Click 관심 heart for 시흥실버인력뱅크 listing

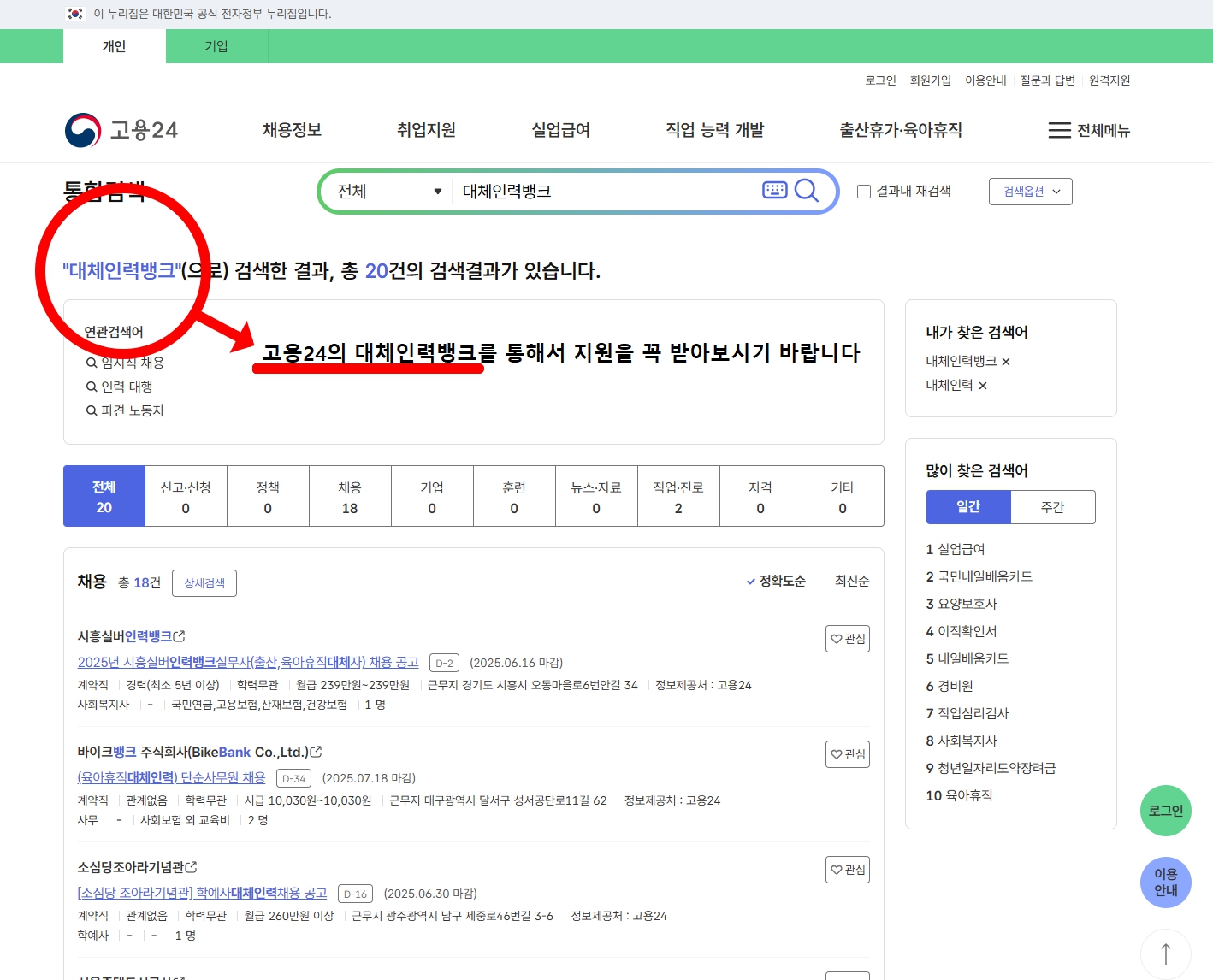[847, 639]
